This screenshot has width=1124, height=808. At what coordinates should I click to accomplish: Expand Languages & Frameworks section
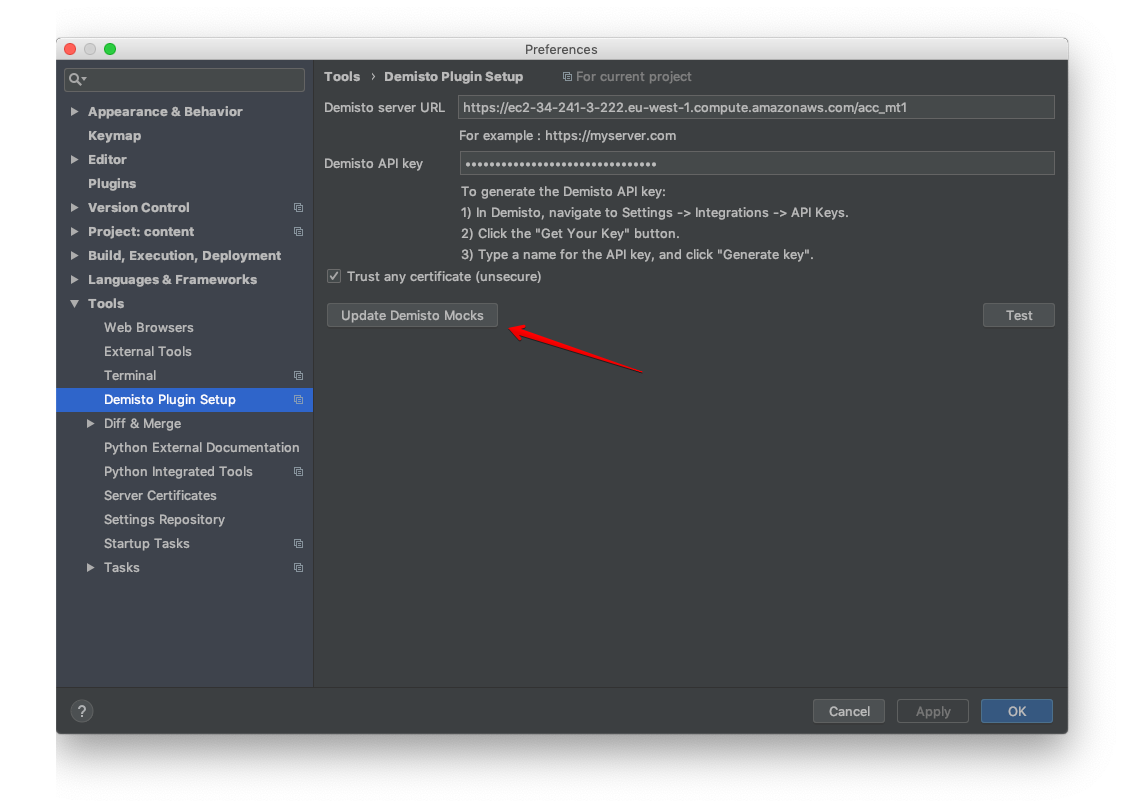(75, 280)
